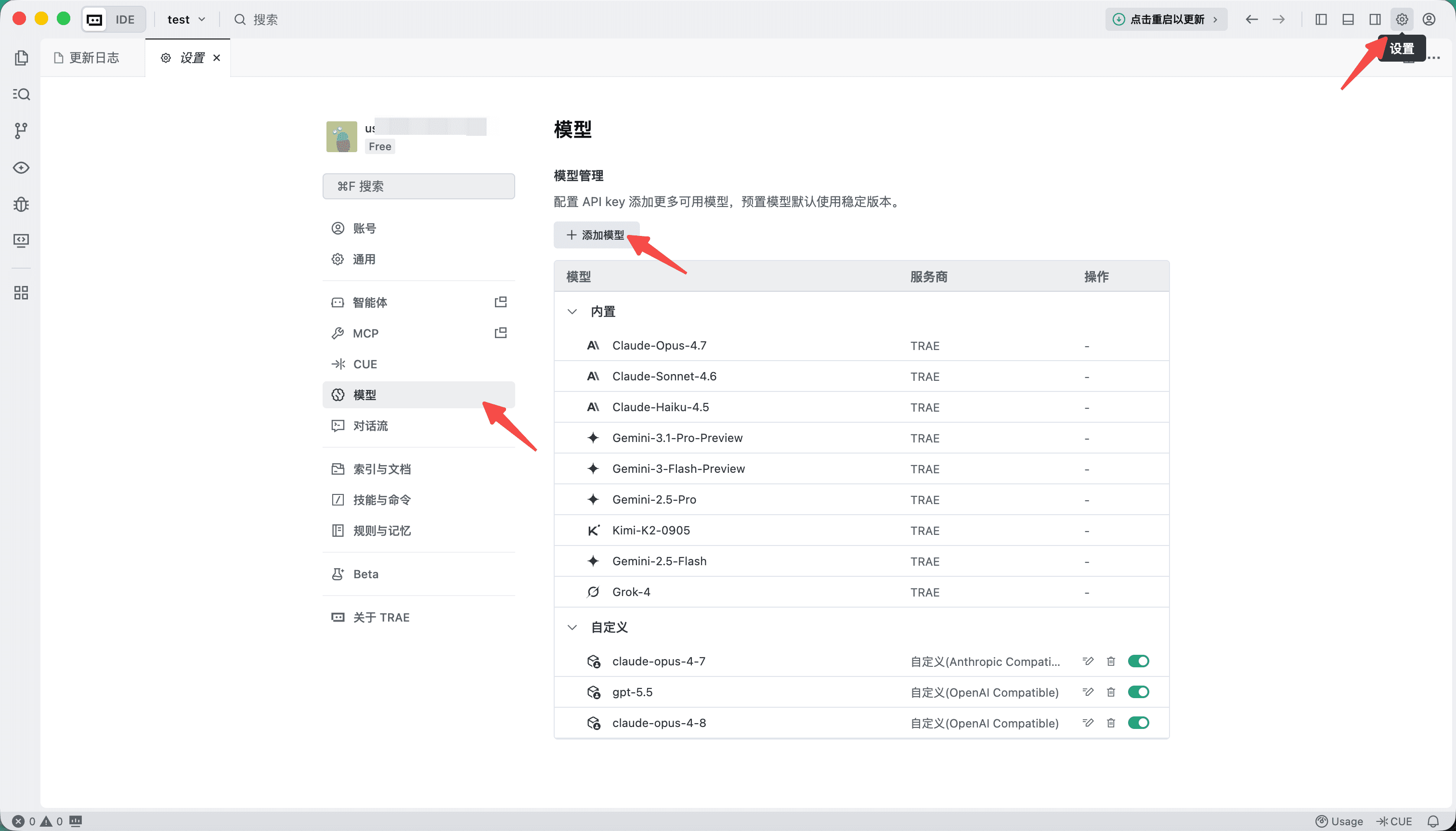Click 点击重启以更新 update button
1456x831 pixels.
point(1166,19)
